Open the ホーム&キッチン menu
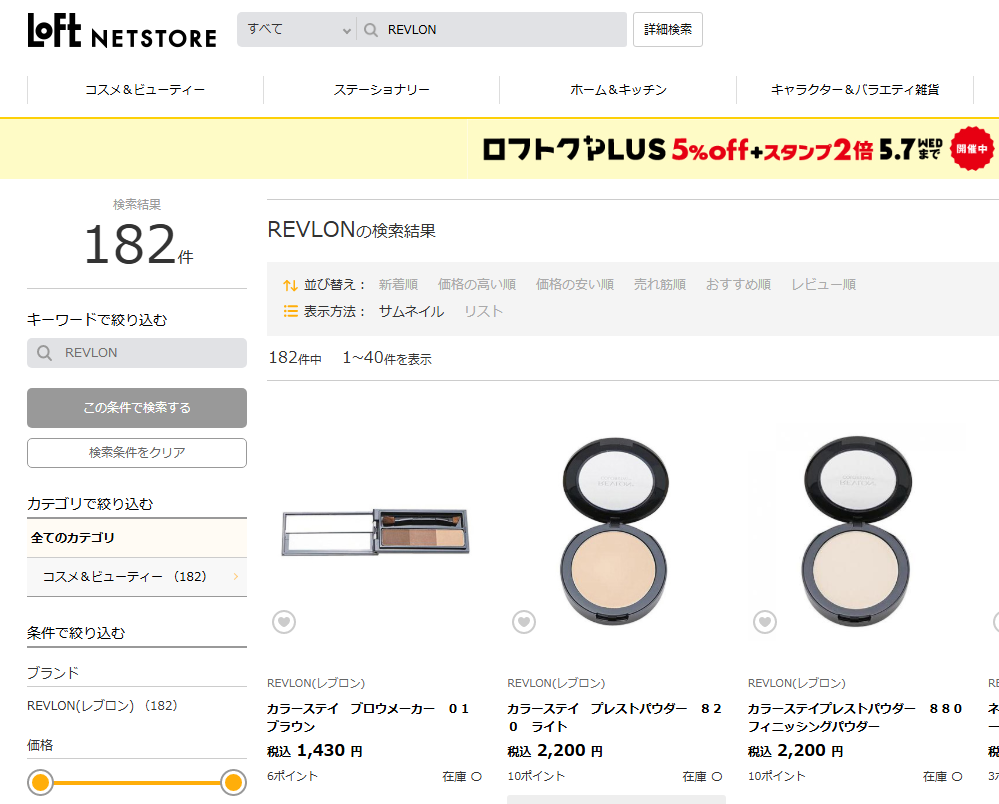 [x=618, y=90]
